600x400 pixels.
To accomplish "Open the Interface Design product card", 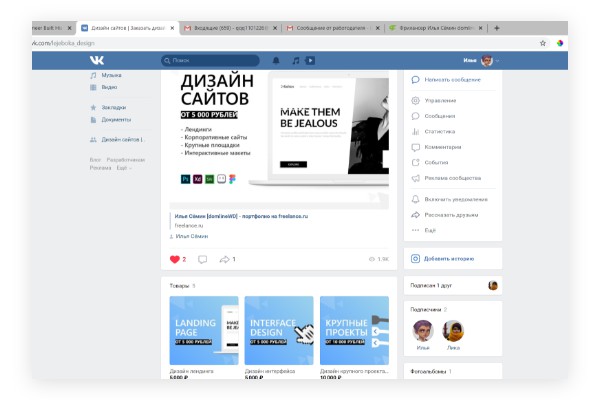I will [279, 330].
